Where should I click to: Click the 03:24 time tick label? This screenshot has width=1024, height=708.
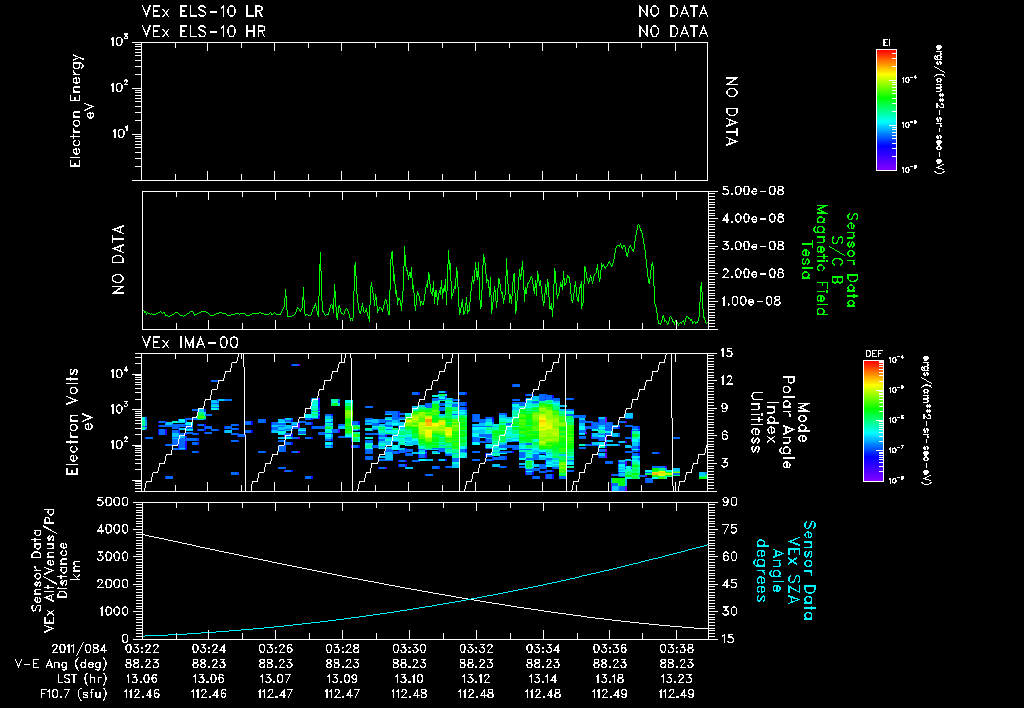pos(208,649)
